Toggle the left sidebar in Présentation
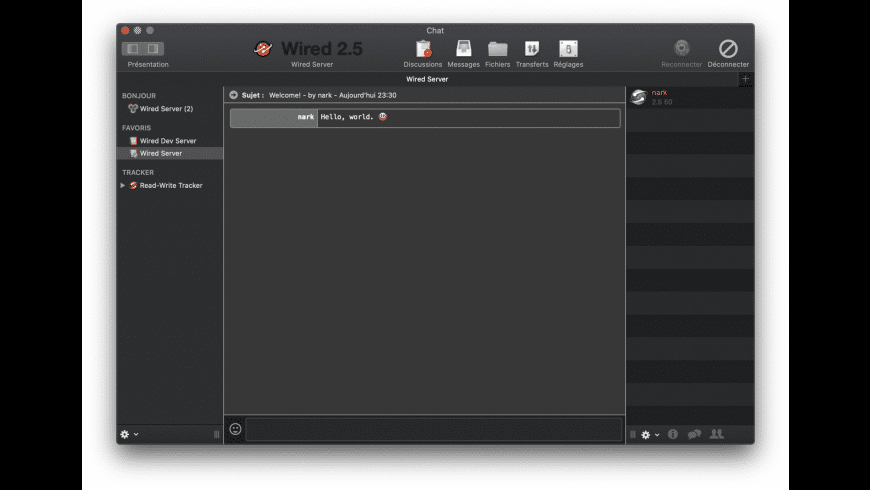 point(133,49)
